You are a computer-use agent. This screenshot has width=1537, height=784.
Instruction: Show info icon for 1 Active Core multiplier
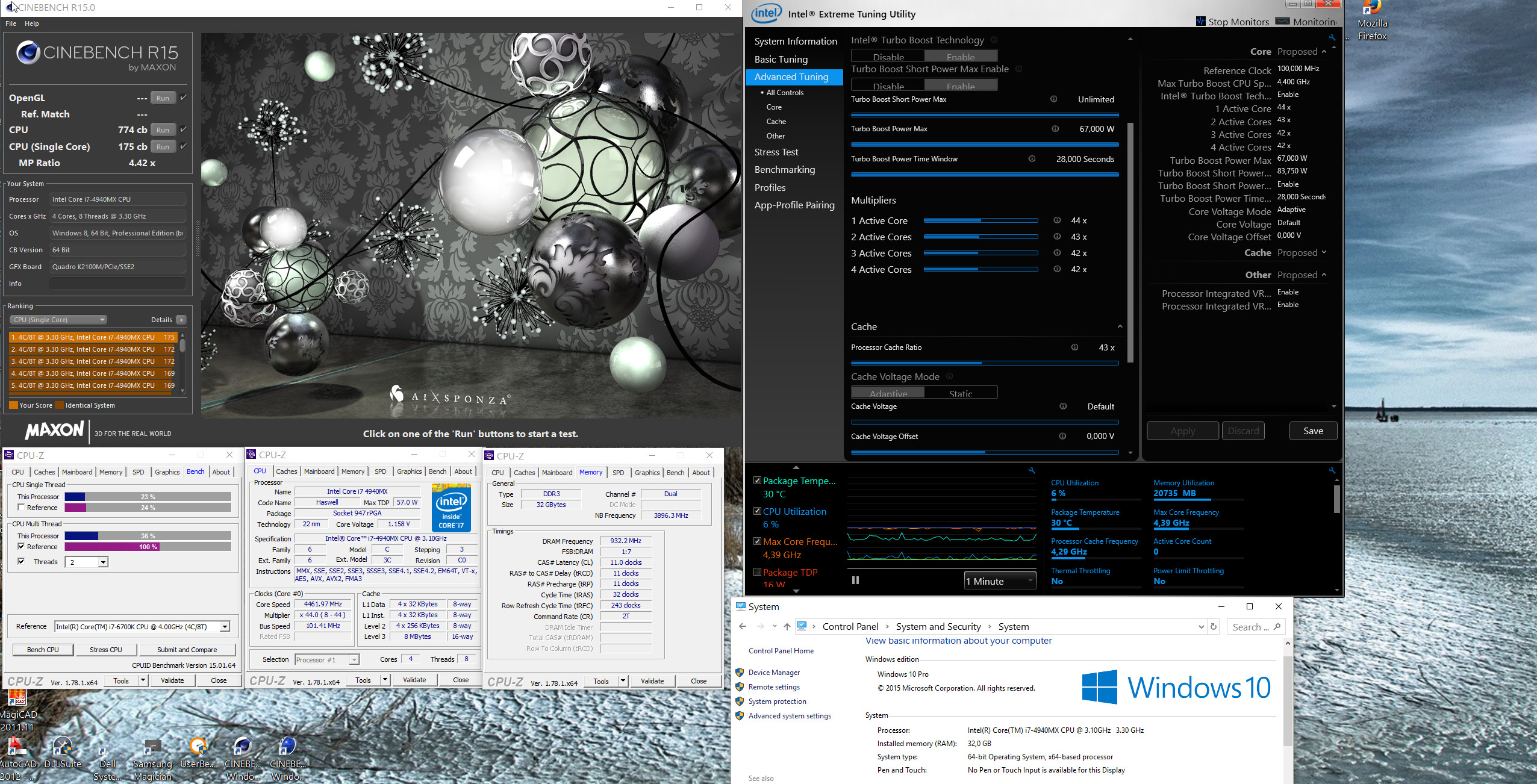click(x=1057, y=220)
